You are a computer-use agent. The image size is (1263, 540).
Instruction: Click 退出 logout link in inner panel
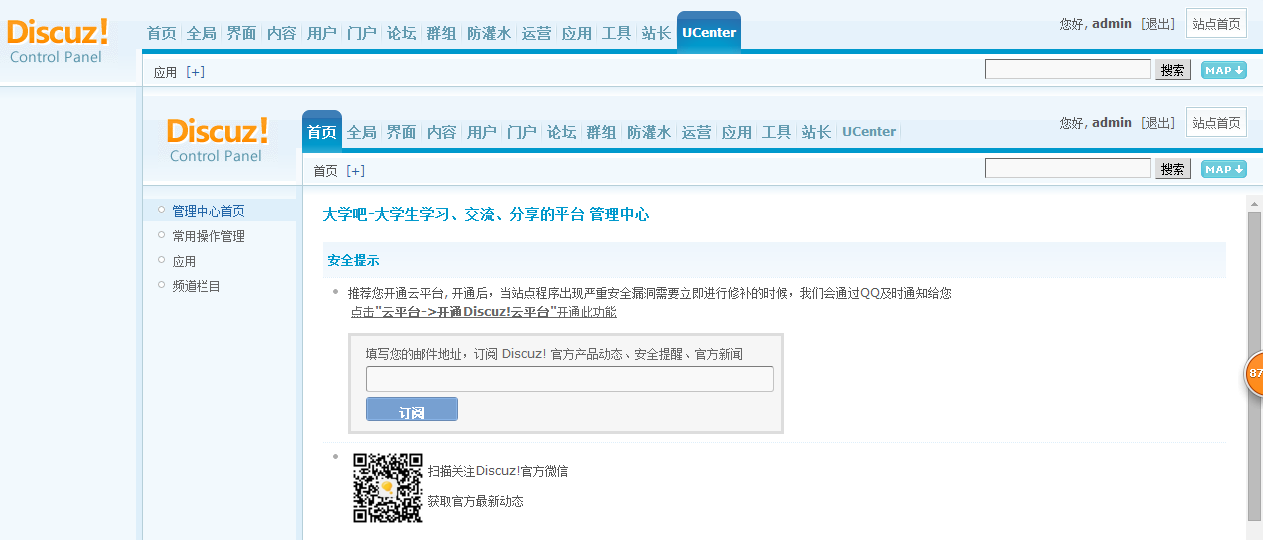(1158, 123)
